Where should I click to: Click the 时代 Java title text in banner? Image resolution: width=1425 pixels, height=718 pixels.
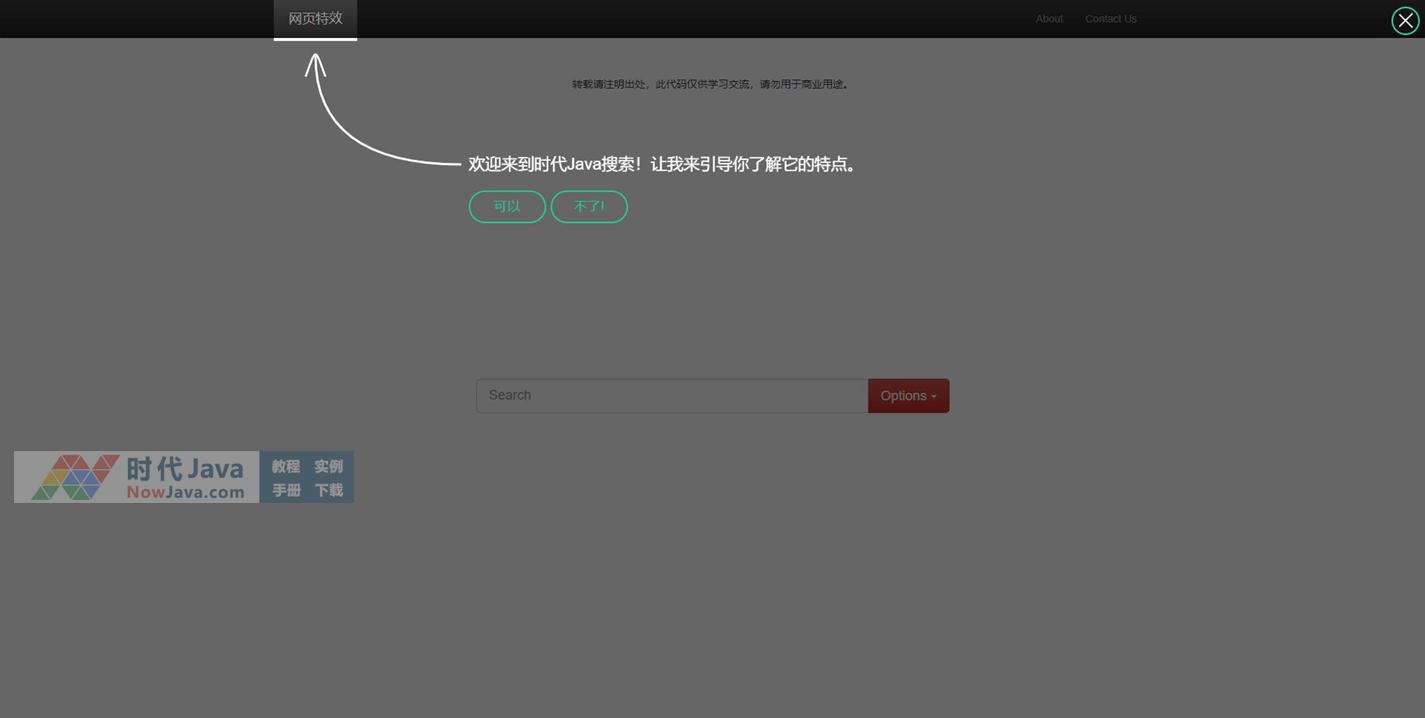point(185,468)
